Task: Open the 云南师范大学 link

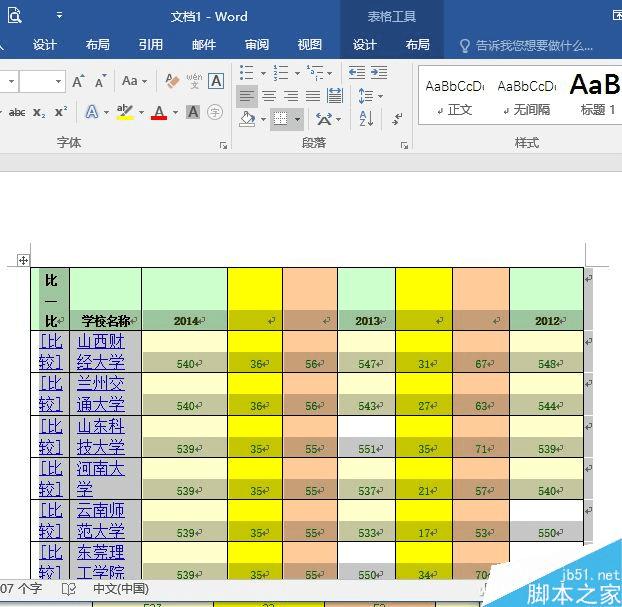Action: (x=101, y=521)
